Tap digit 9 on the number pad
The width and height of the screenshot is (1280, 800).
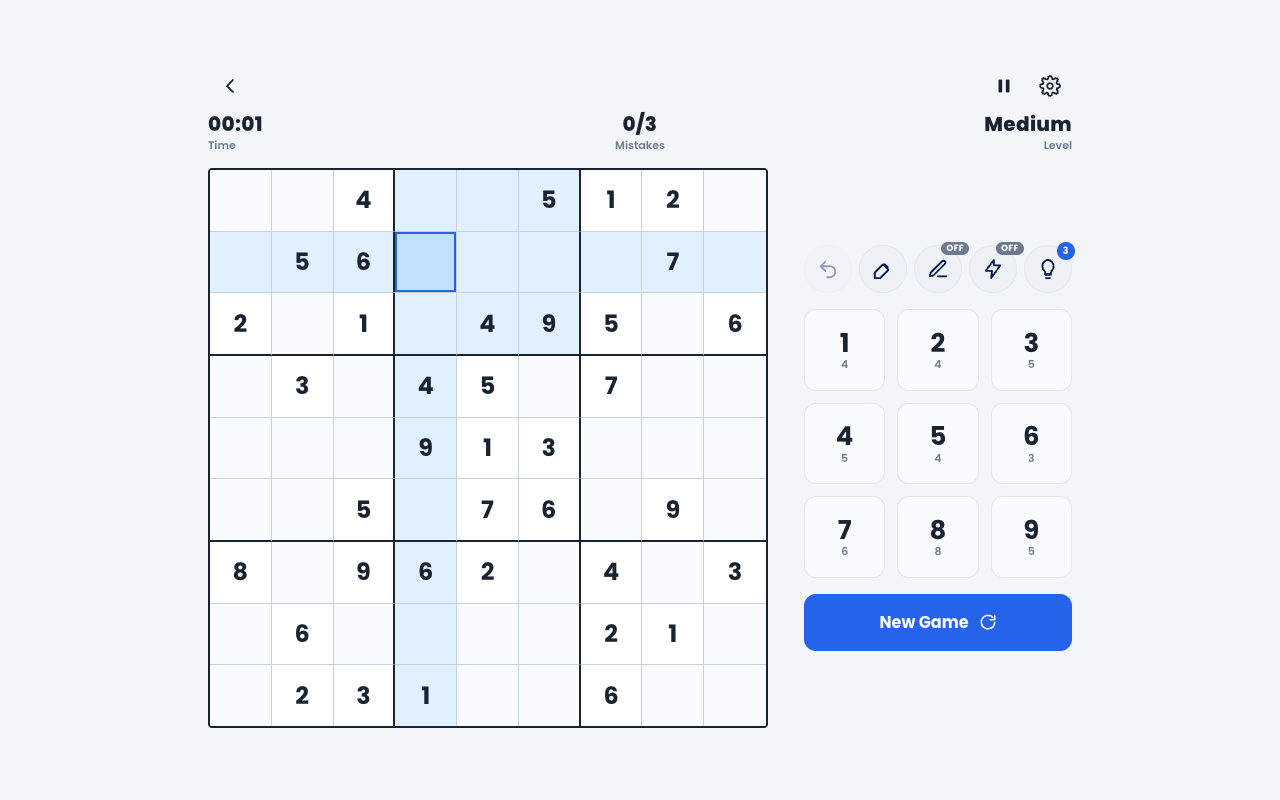click(1031, 537)
